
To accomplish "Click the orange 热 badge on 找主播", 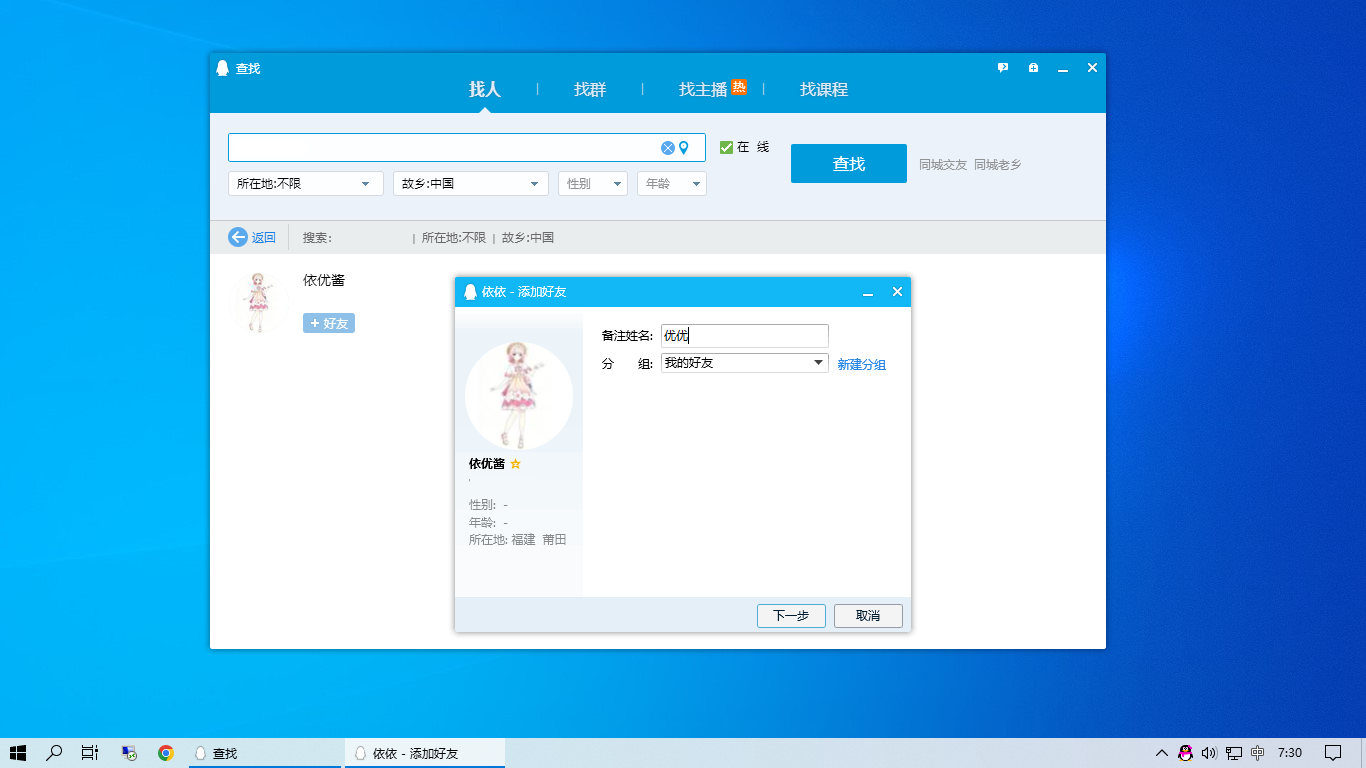I will 739,87.
